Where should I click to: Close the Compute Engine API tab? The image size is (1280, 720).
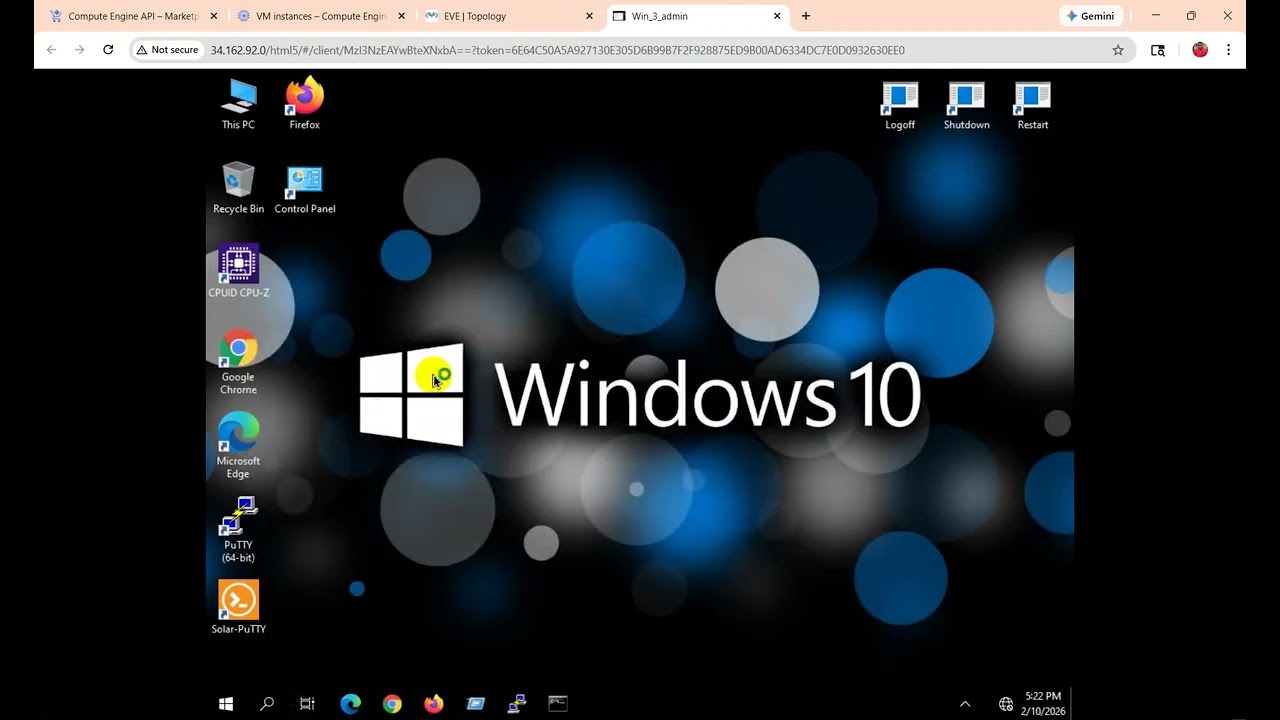[214, 16]
